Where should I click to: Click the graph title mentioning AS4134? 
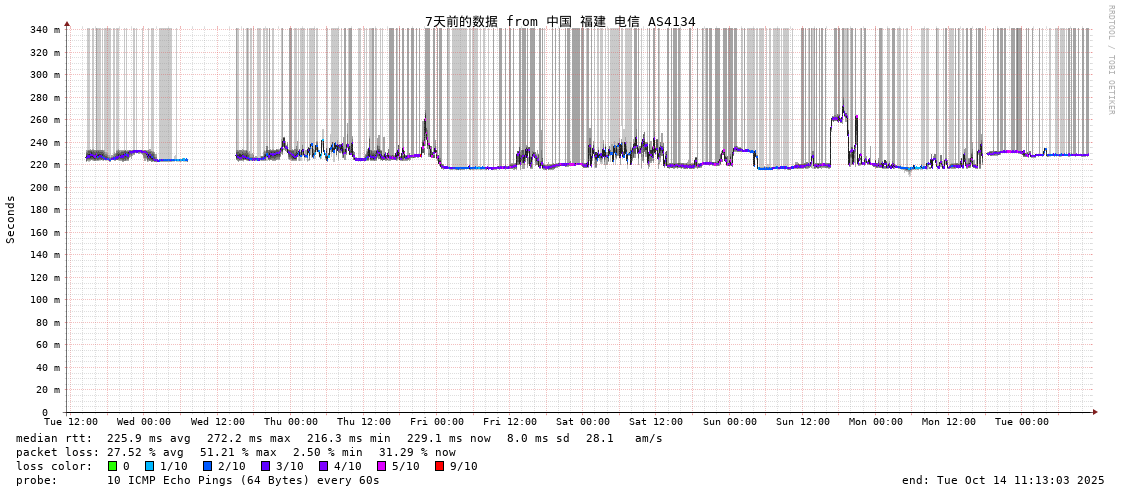point(560,21)
